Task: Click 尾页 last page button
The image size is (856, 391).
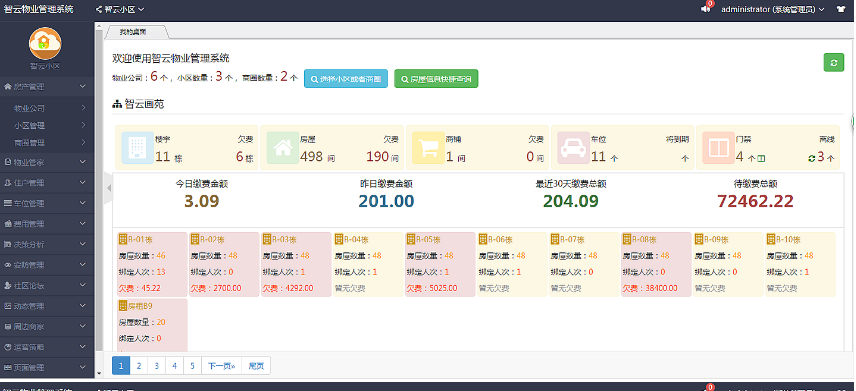Action: coord(256,366)
